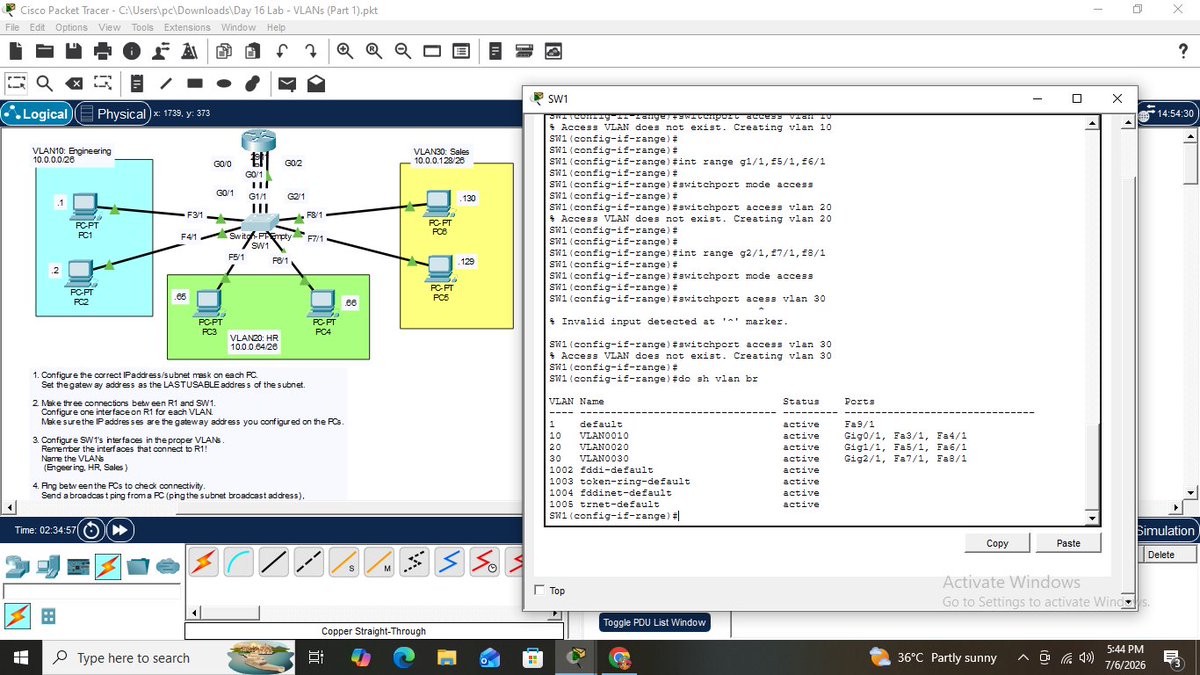The image size is (1200, 675).
Task: Click the Copy icon in main toolbar
Action: coord(224,50)
